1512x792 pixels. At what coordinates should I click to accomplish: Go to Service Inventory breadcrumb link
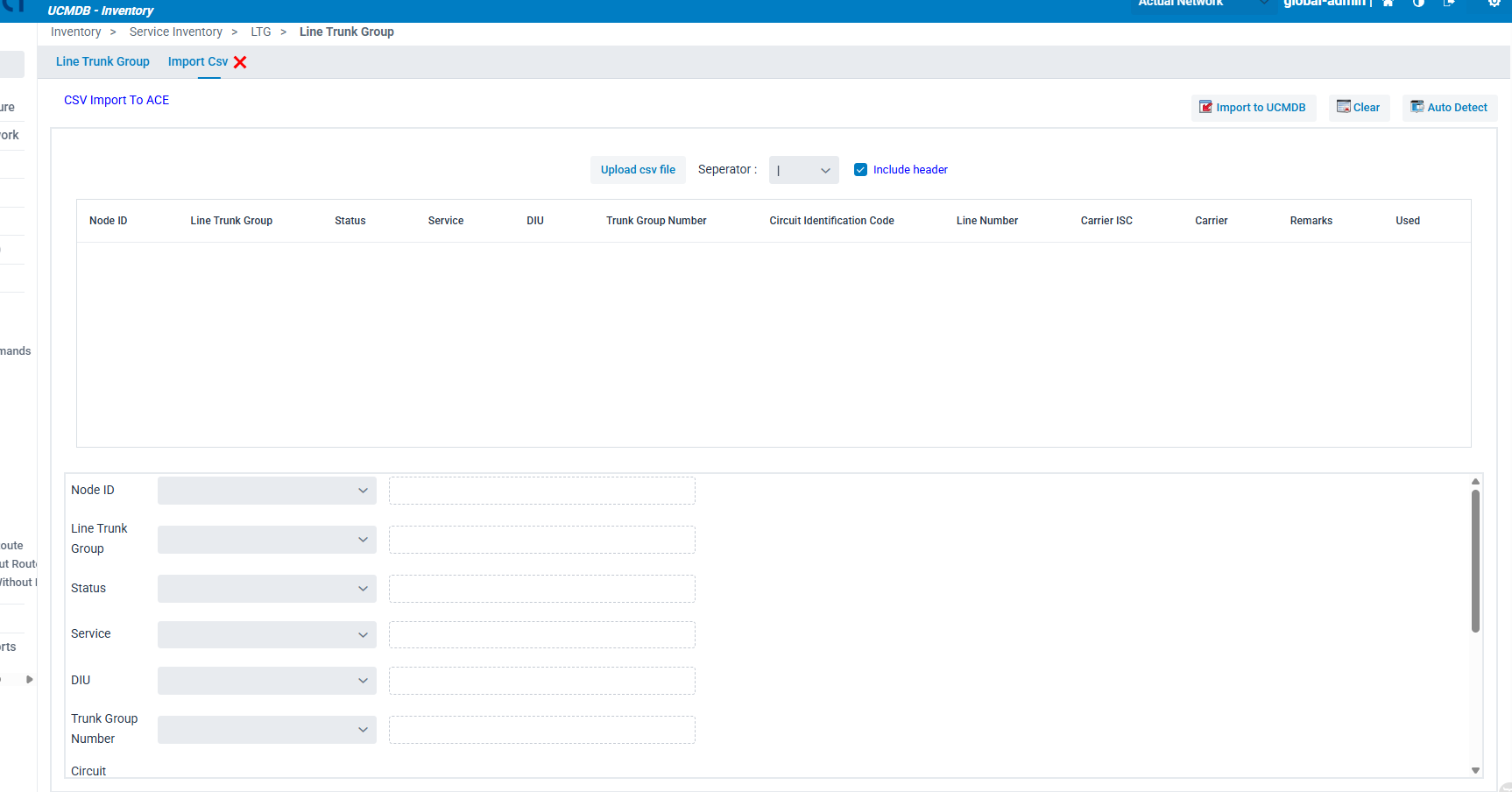(175, 32)
